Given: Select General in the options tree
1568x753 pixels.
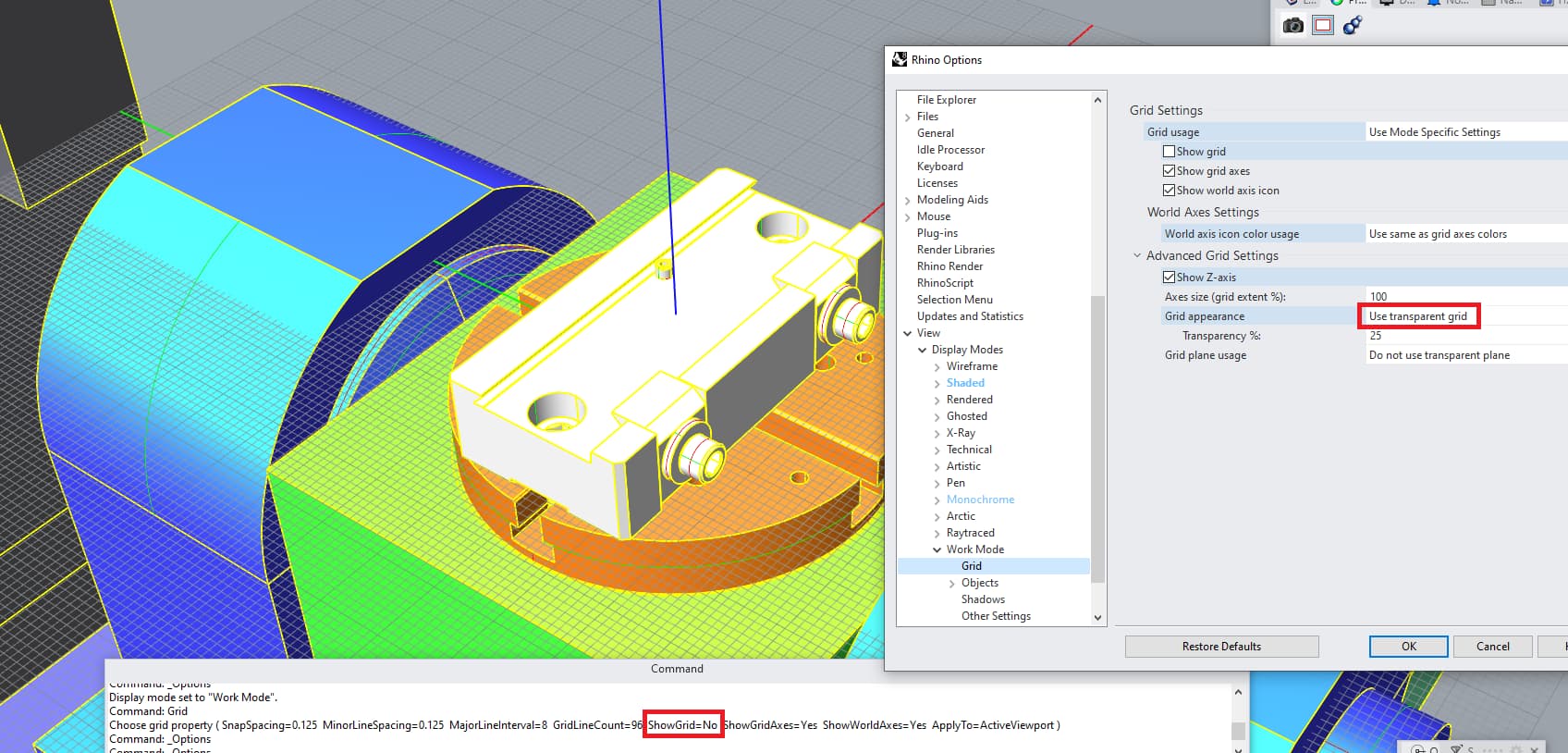Looking at the screenshot, I should pos(935,133).
